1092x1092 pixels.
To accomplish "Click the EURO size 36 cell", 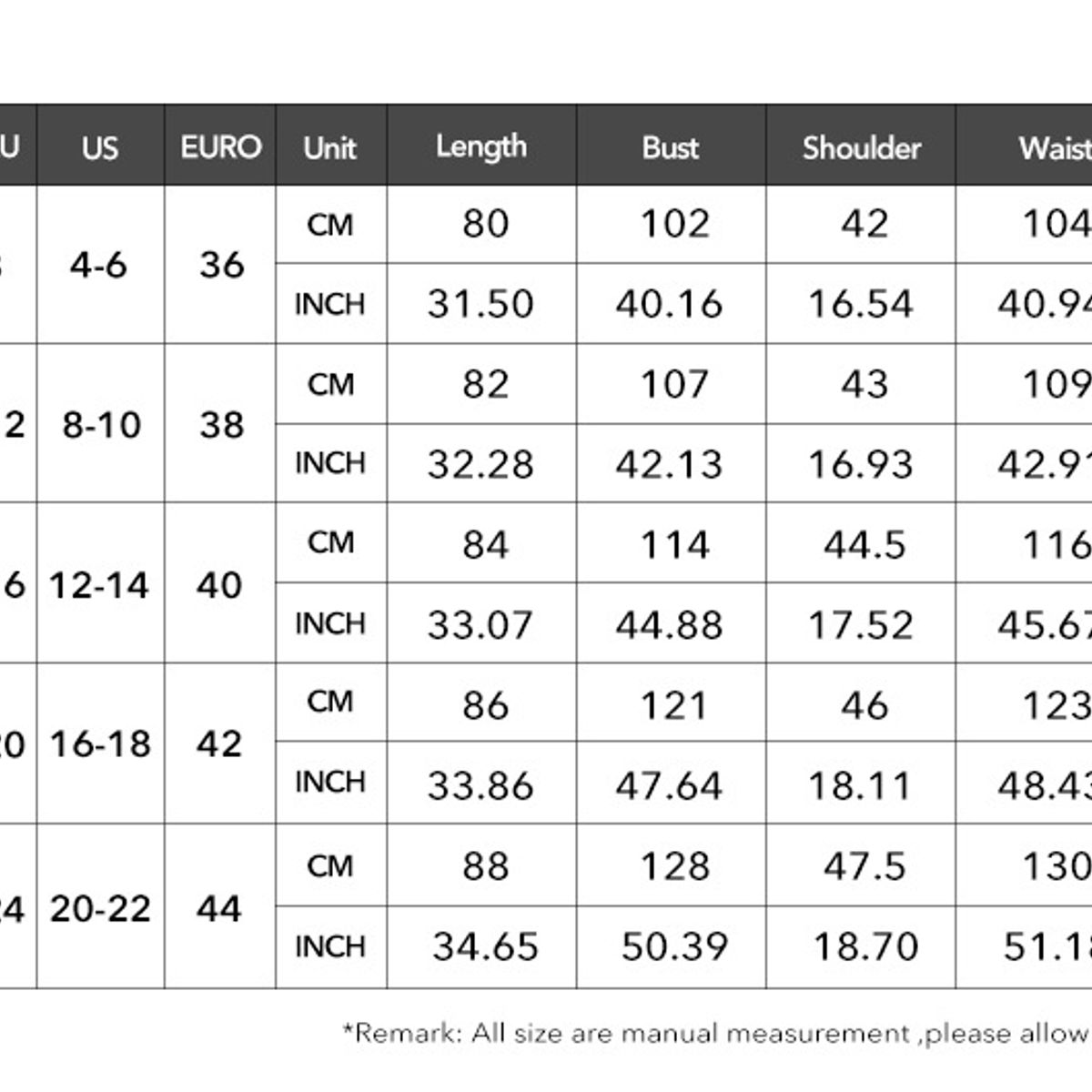I will [x=220, y=265].
